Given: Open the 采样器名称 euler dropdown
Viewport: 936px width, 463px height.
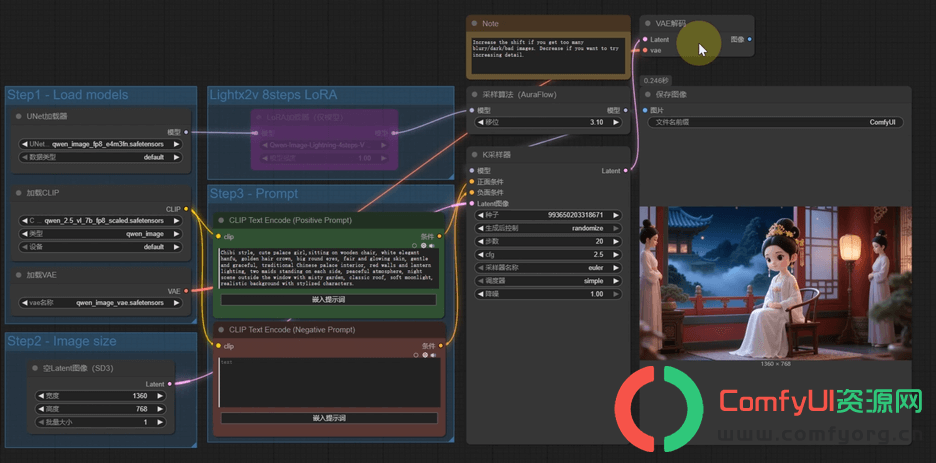Looking at the screenshot, I should (548, 268).
